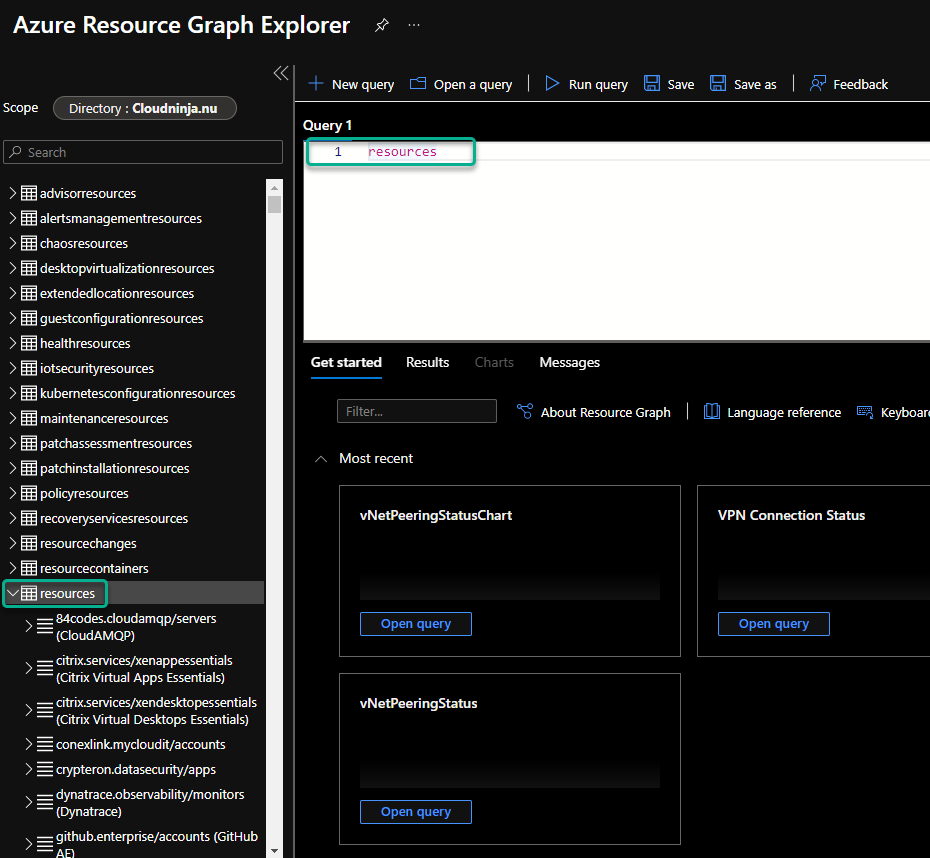Open query for vNetPeeringStatus
This screenshot has width=930, height=858.
(416, 812)
